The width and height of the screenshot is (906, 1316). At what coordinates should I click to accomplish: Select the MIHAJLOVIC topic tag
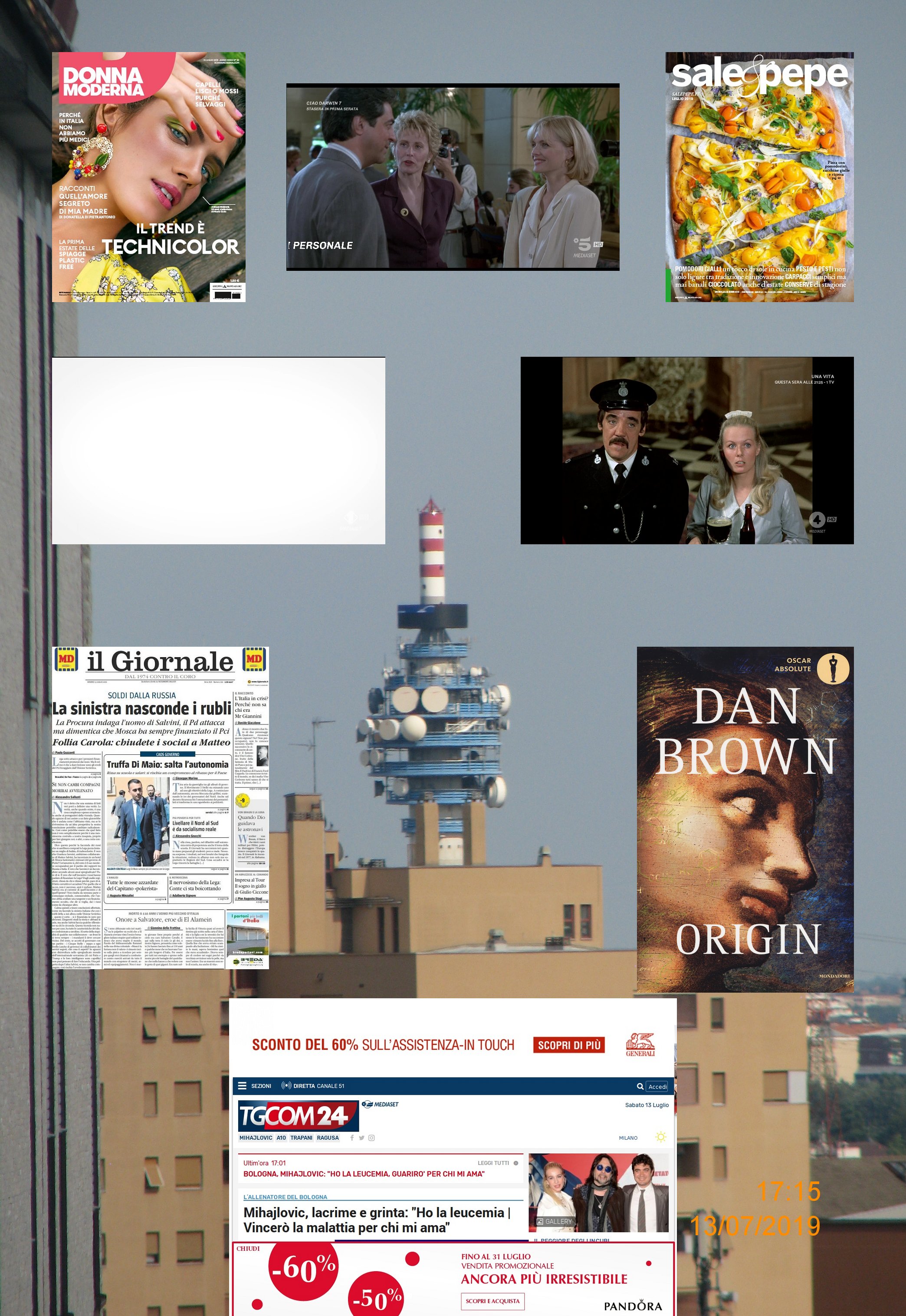click(x=256, y=1138)
